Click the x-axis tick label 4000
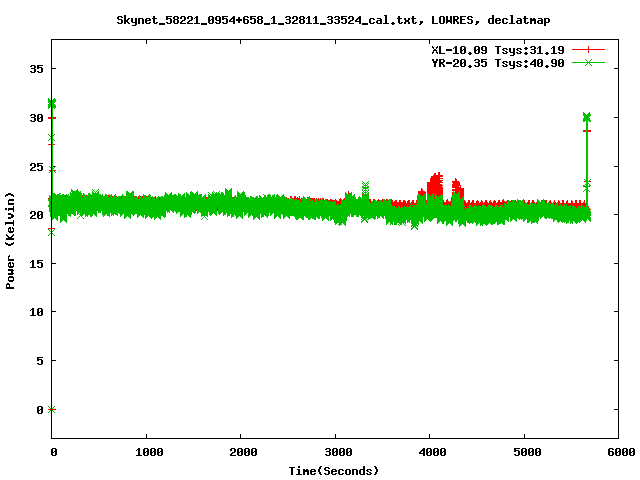The height and width of the screenshot is (480, 640). pos(432,452)
